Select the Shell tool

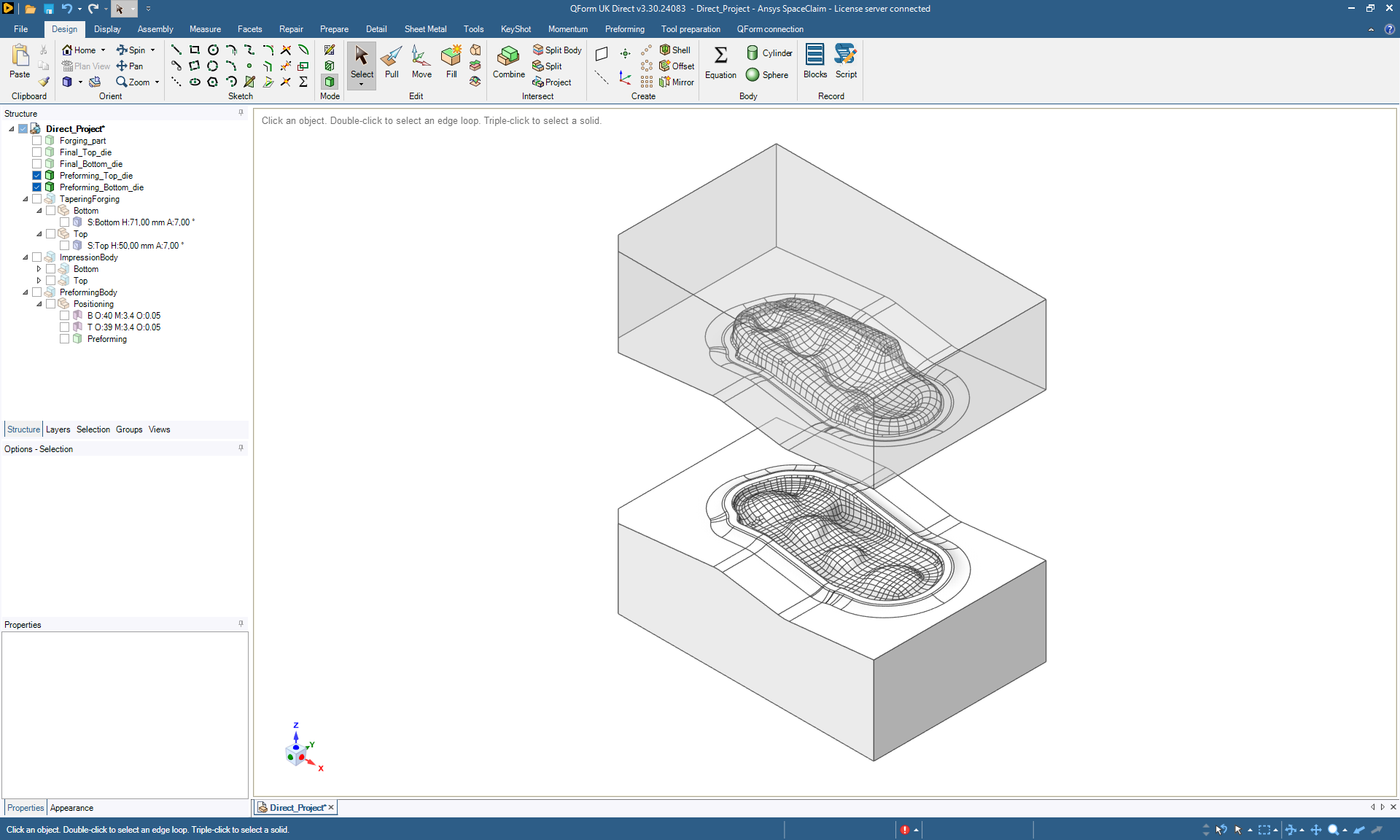point(674,50)
